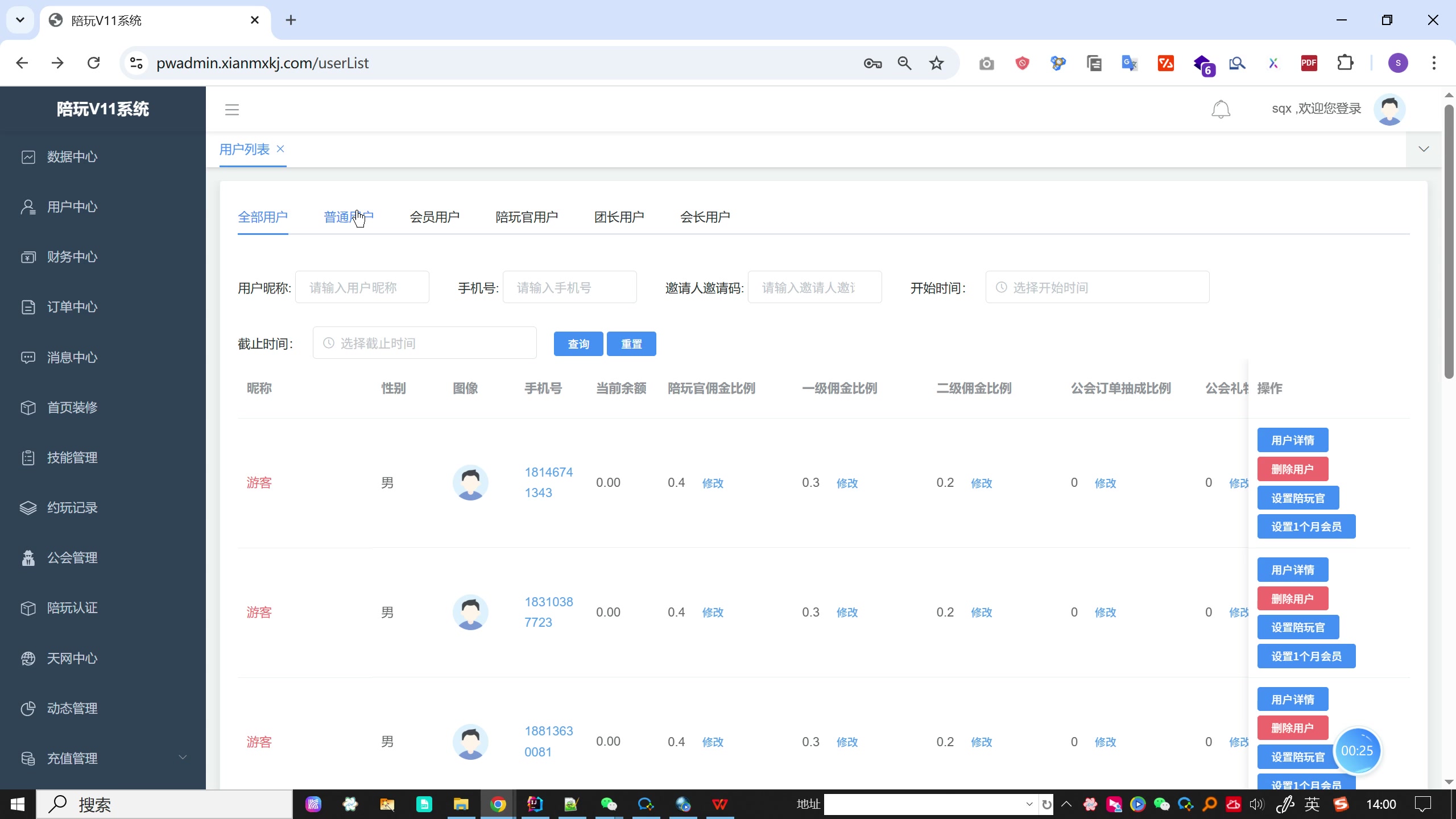Show hidden system tray icons

point(1066,804)
